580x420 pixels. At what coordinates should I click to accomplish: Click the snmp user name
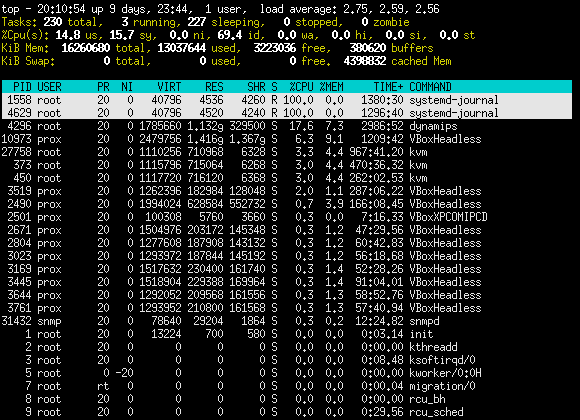click(x=49, y=321)
